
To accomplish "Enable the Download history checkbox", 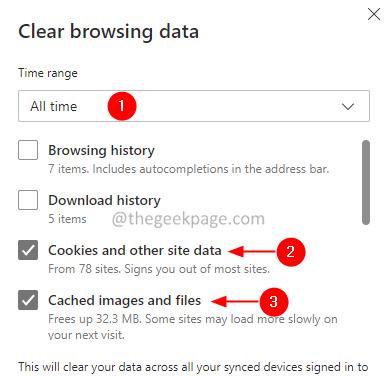I will (x=28, y=200).
